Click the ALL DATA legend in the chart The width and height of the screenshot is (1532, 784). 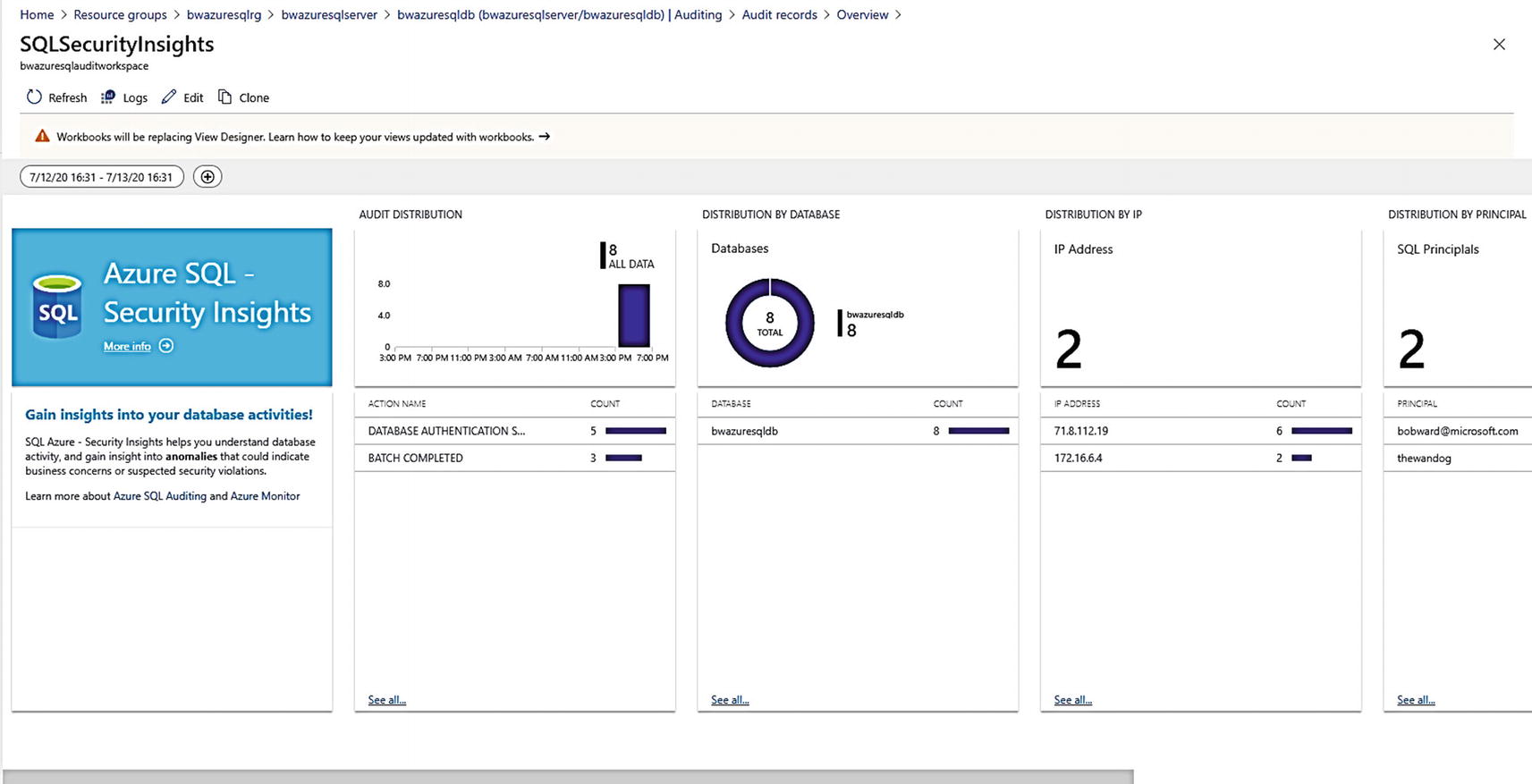point(628,256)
